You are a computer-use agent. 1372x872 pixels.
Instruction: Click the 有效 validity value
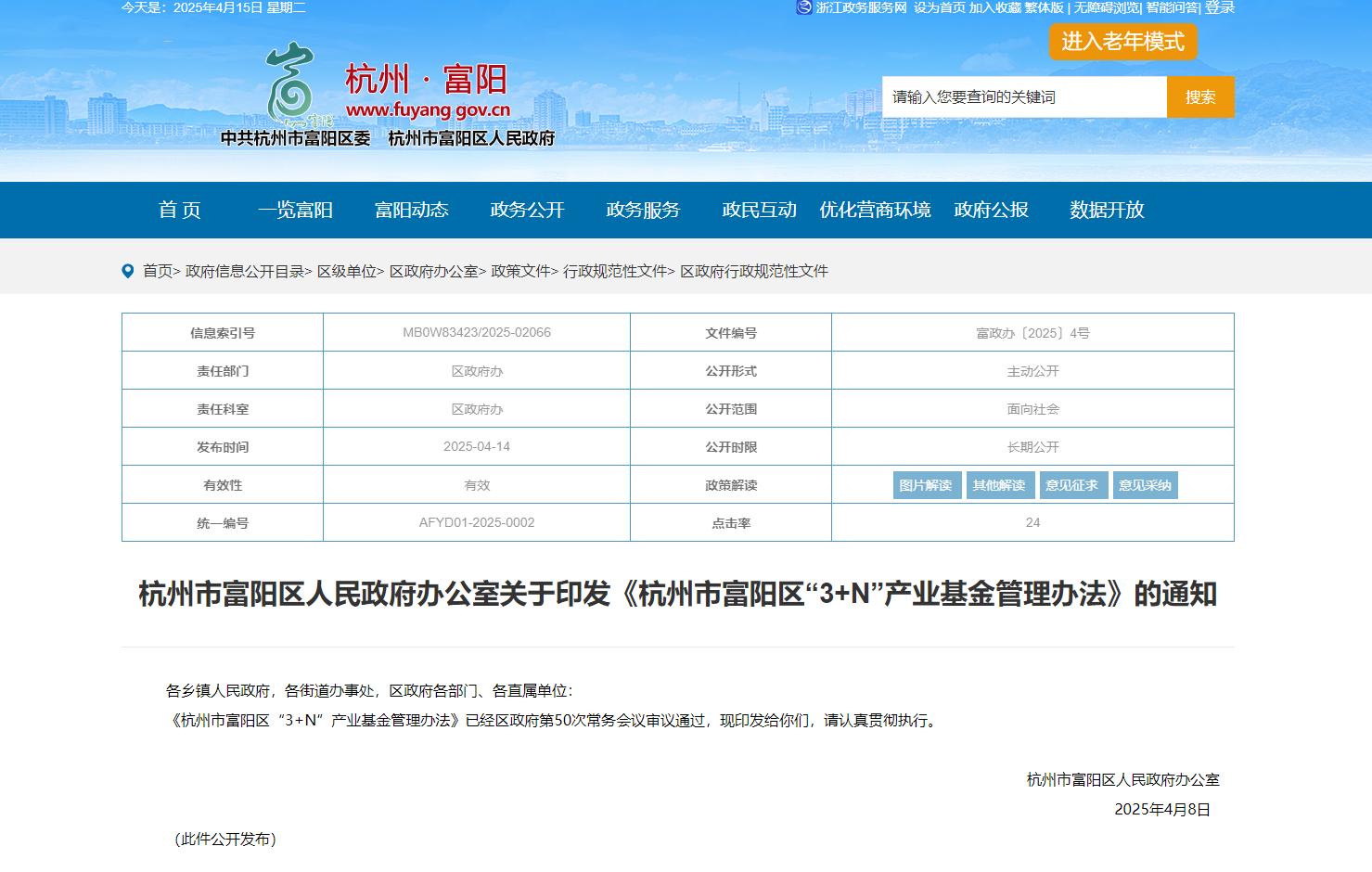[x=477, y=485]
